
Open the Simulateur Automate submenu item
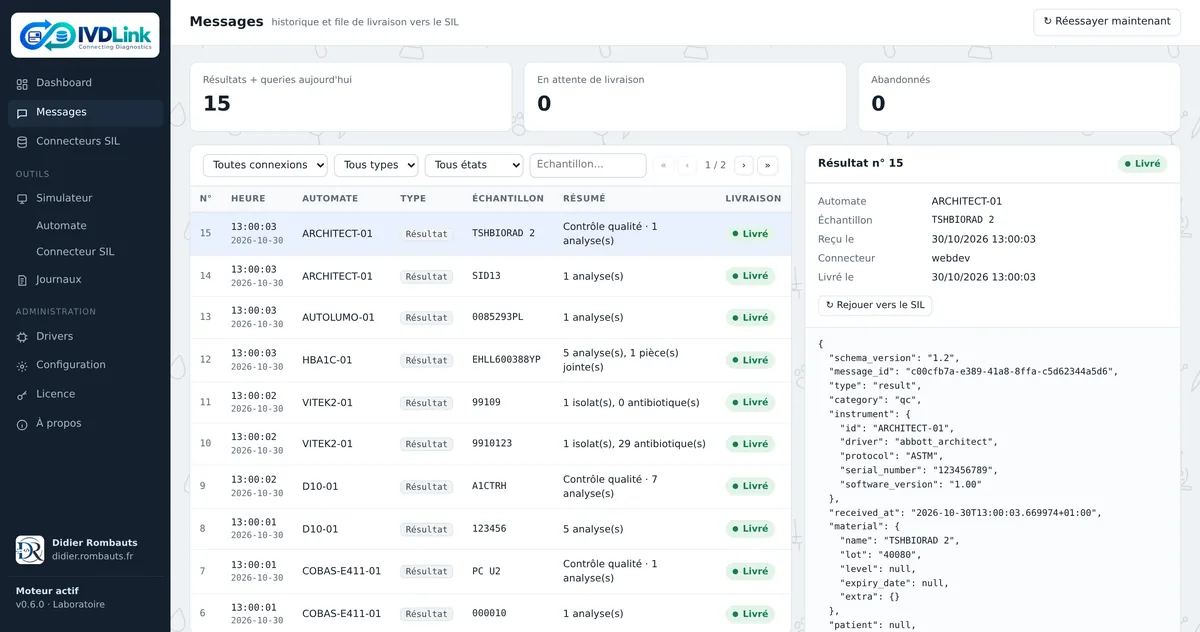point(61,226)
